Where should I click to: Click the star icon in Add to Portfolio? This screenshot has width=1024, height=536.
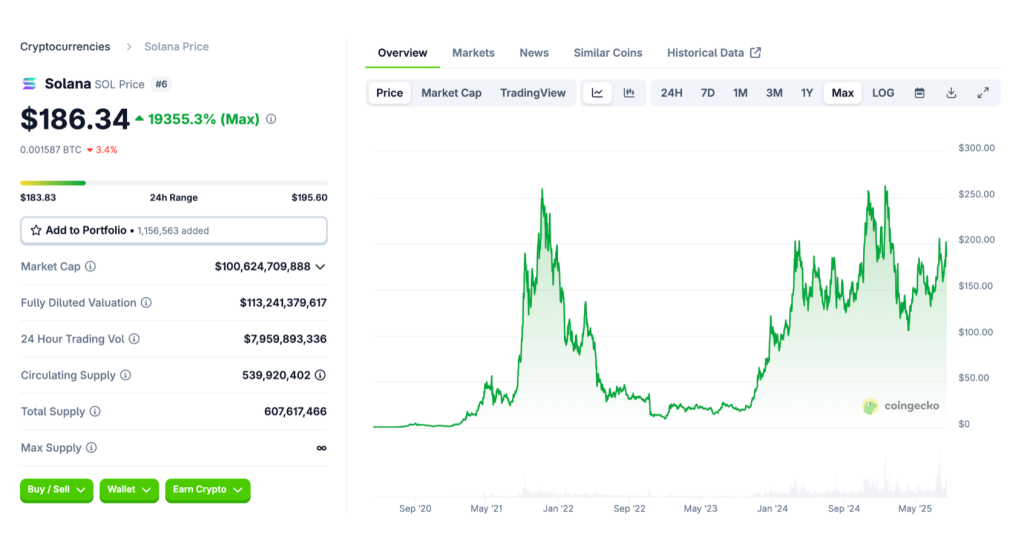point(36,230)
